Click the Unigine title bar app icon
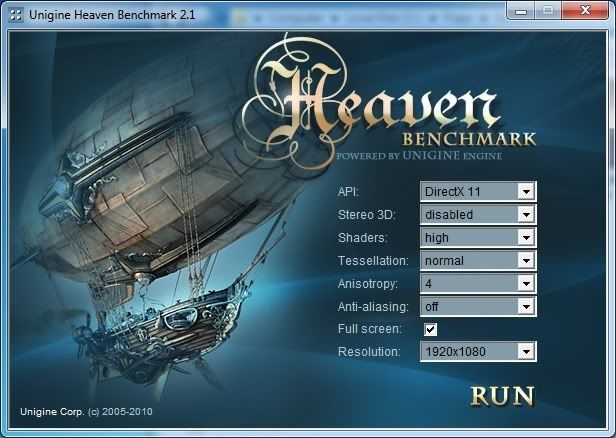 (x=16, y=15)
